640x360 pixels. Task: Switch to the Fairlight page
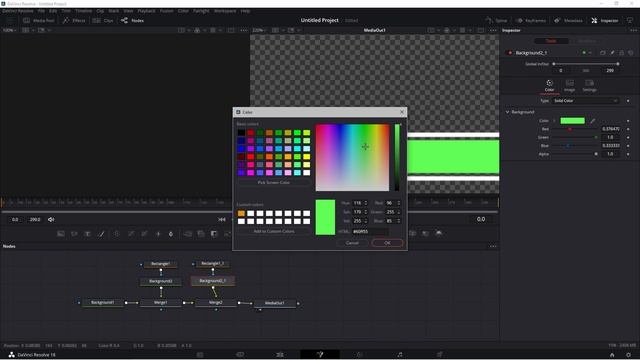[400, 355]
